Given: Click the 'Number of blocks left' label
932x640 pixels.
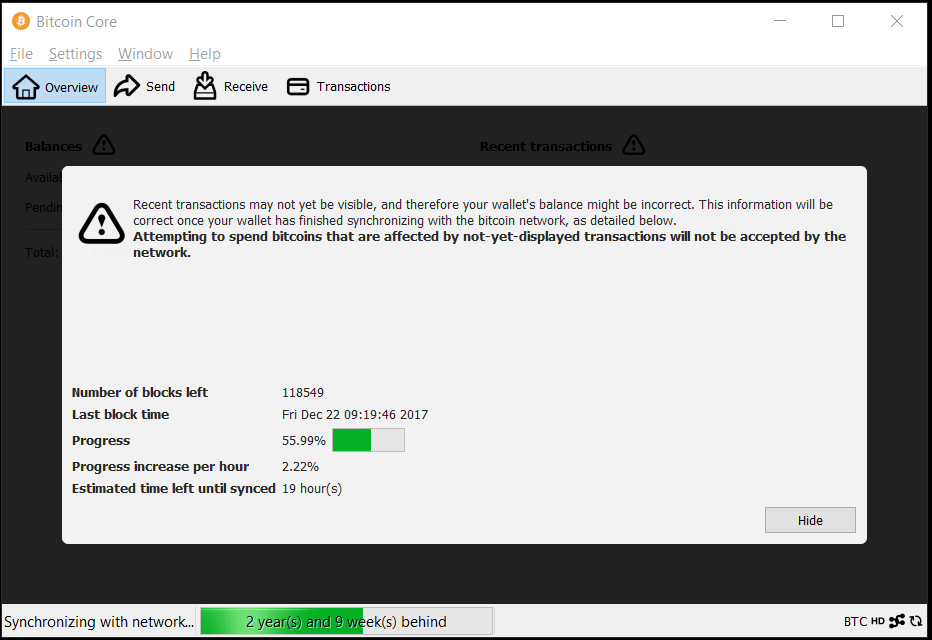Looking at the screenshot, I should (140, 393).
